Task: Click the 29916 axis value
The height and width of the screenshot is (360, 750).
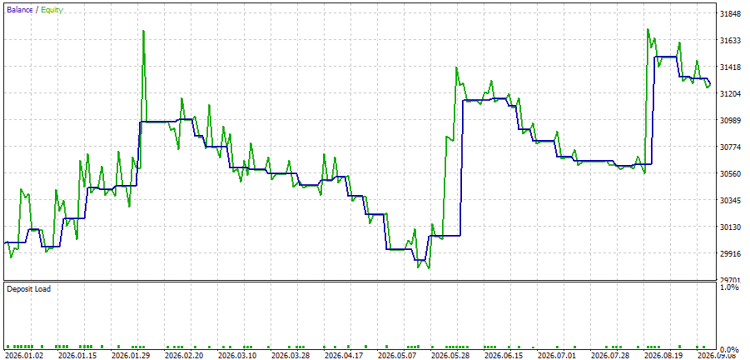Action: pyautogui.click(x=730, y=254)
